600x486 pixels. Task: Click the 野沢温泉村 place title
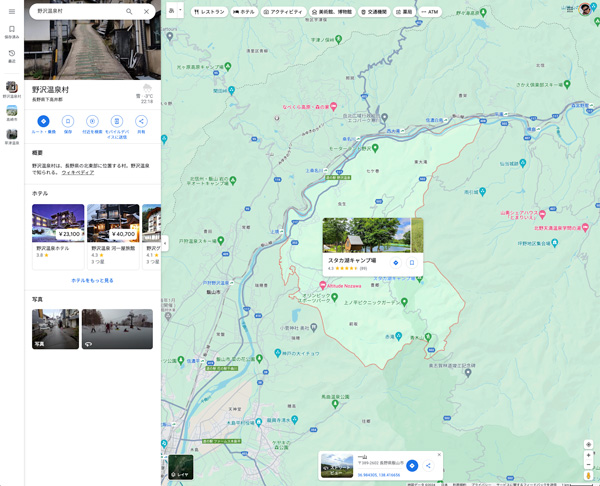tap(50, 90)
